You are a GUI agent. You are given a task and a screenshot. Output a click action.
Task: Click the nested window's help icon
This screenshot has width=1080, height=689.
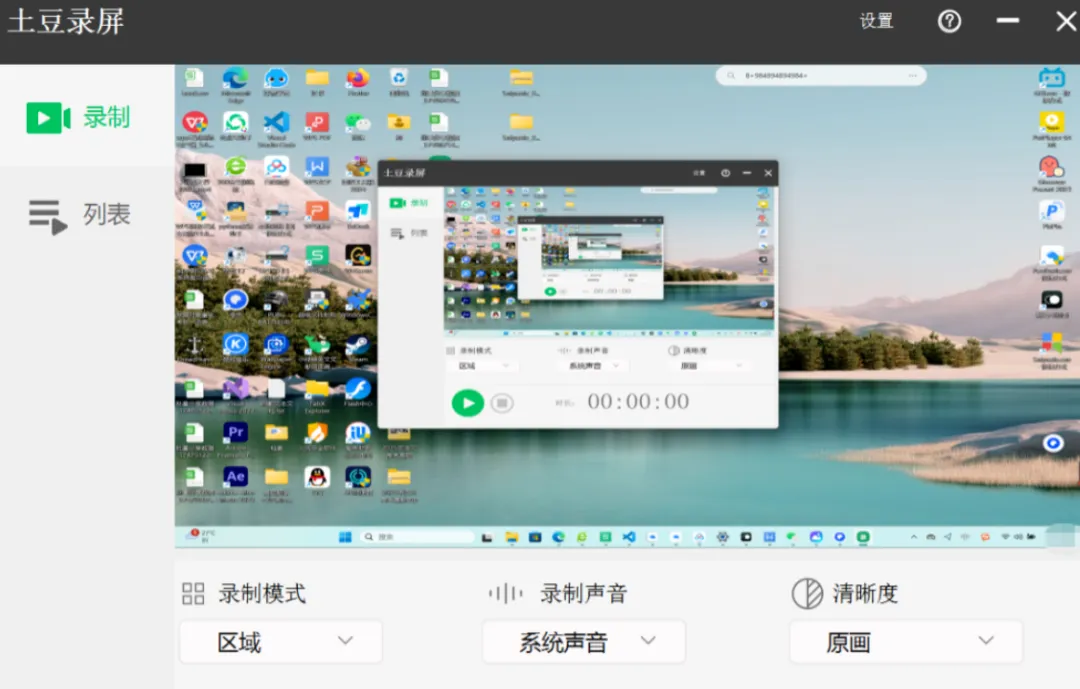pos(725,173)
